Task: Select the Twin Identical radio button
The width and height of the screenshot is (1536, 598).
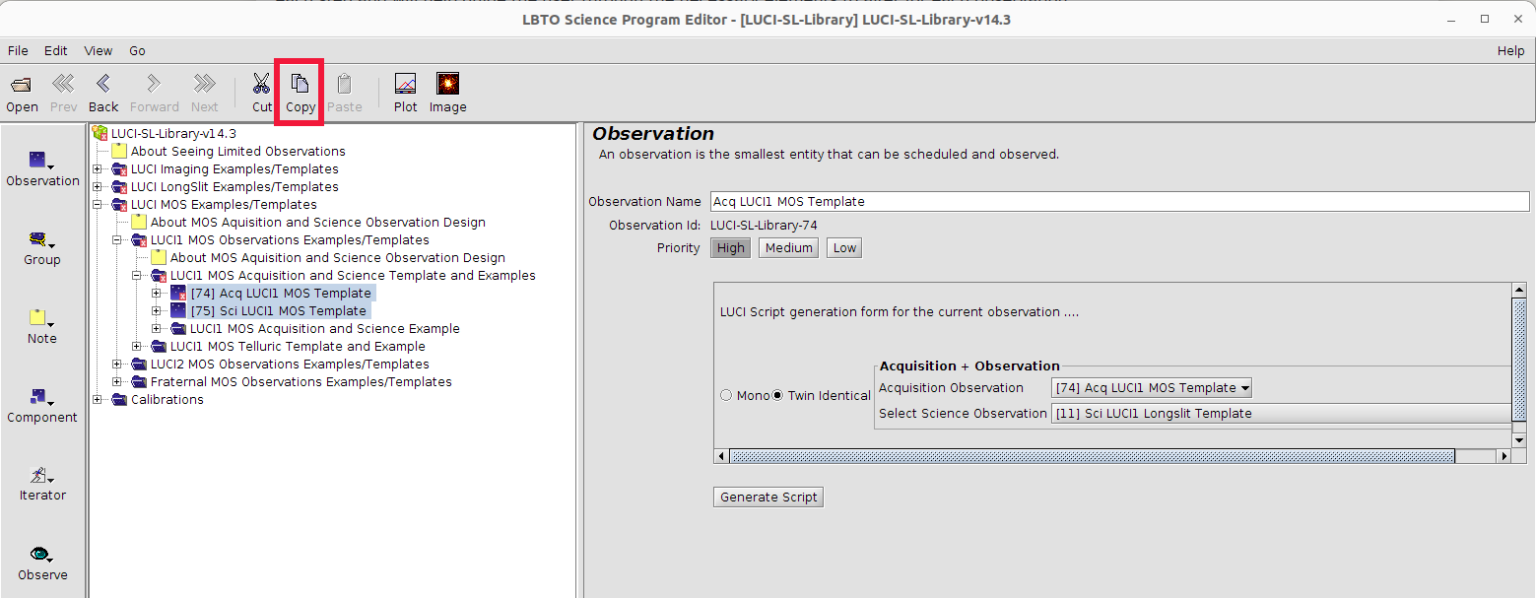Action: coord(778,396)
